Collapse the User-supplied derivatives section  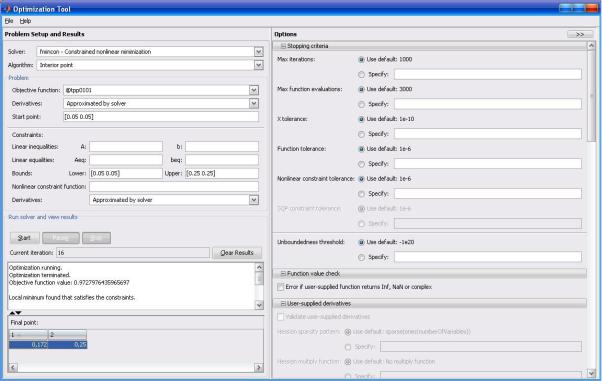tap(283, 303)
